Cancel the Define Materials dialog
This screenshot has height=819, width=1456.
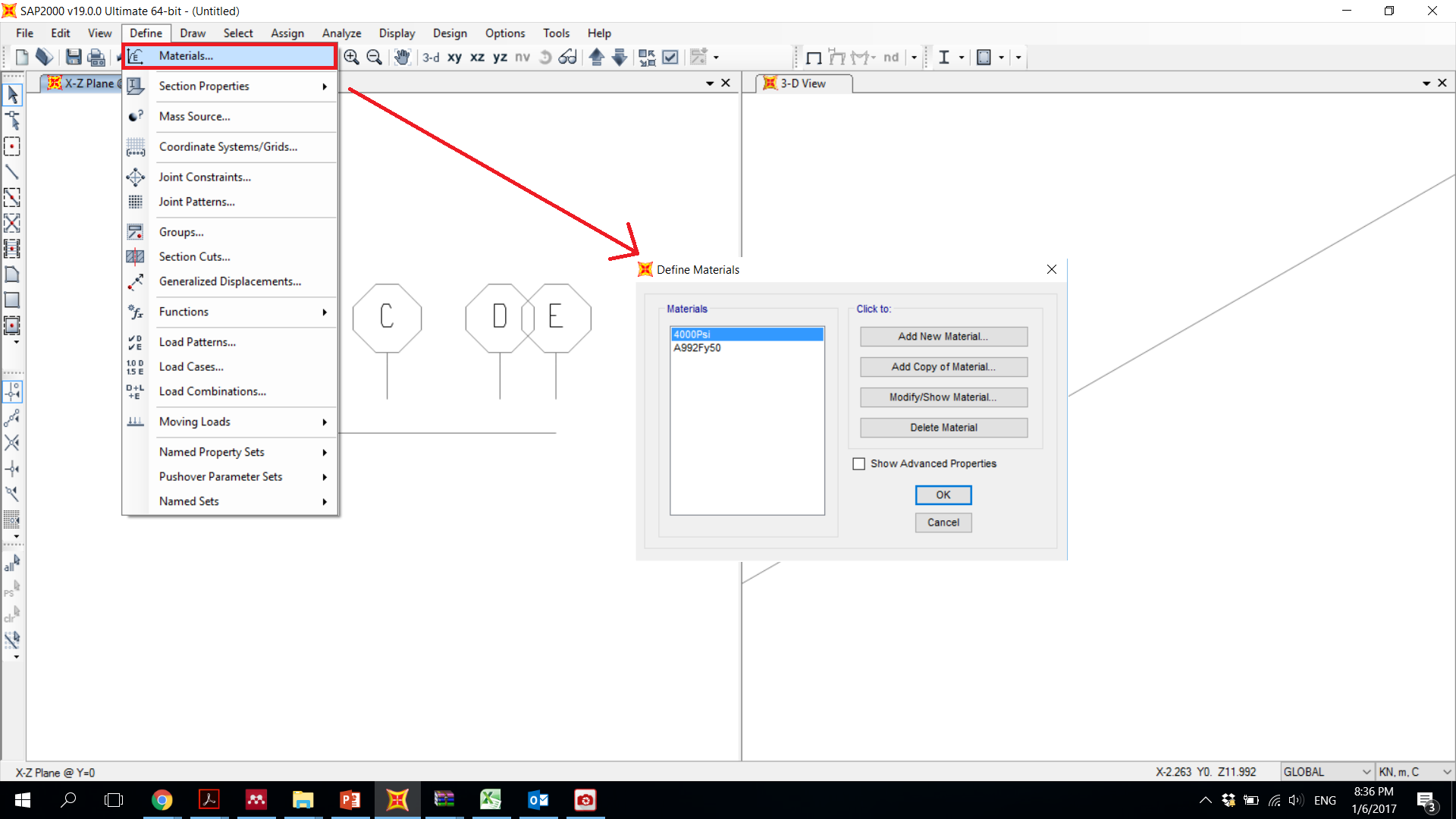943,522
